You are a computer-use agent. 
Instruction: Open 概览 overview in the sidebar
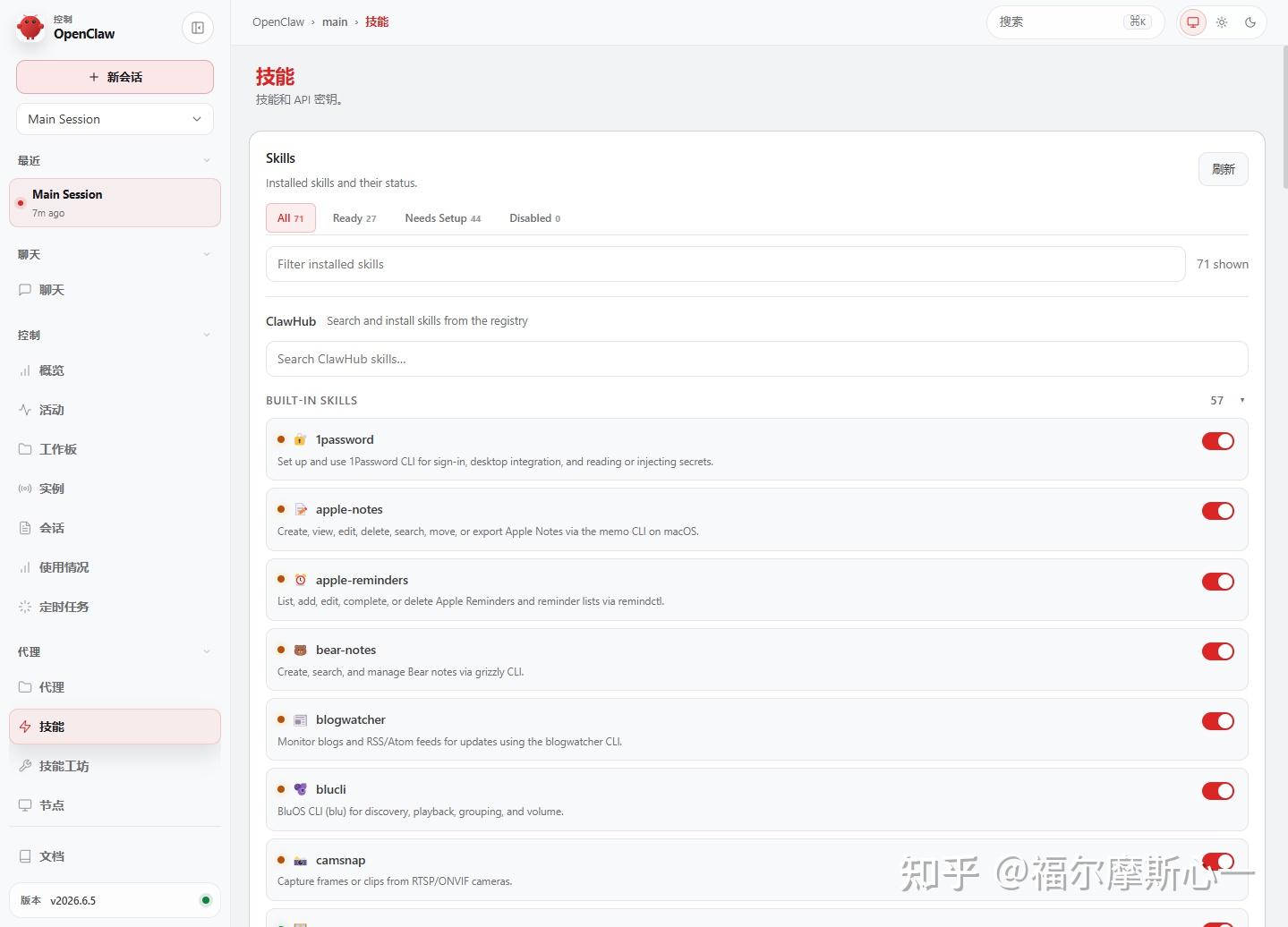(115, 370)
